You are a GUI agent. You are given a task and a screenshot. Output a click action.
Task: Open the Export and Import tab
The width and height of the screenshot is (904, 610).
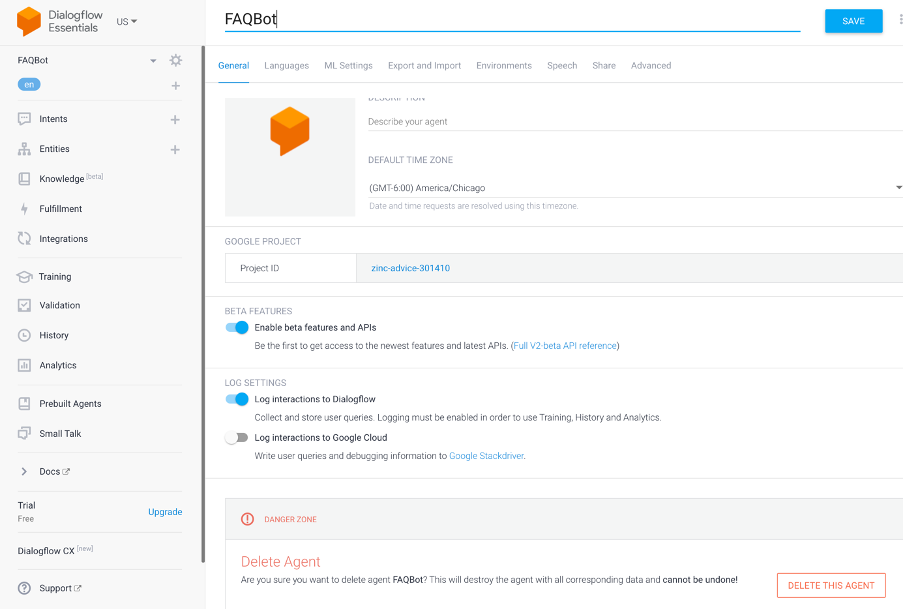(424, 65)
